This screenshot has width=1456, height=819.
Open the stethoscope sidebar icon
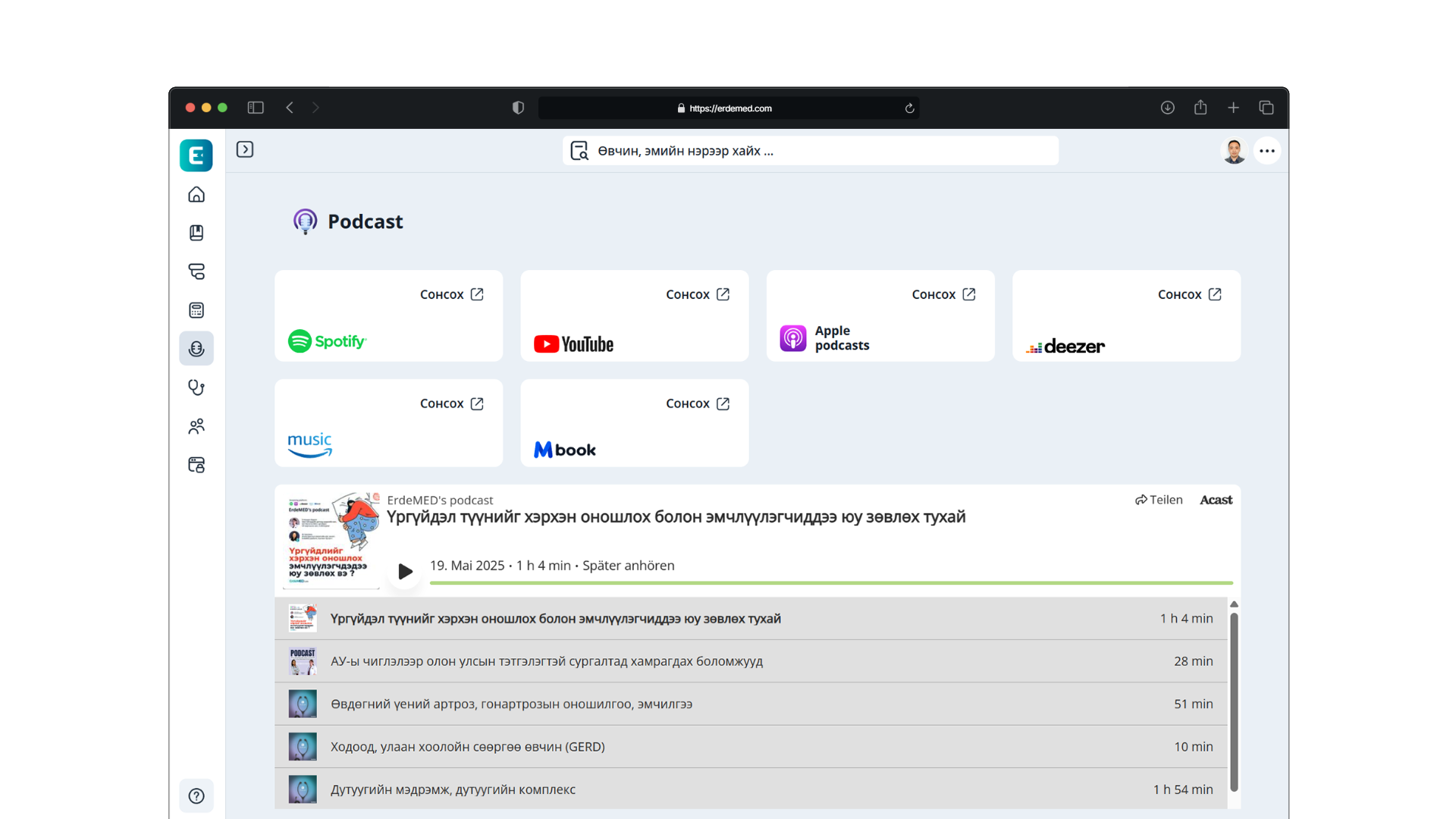pyautogui.click(x=196, y=388)
